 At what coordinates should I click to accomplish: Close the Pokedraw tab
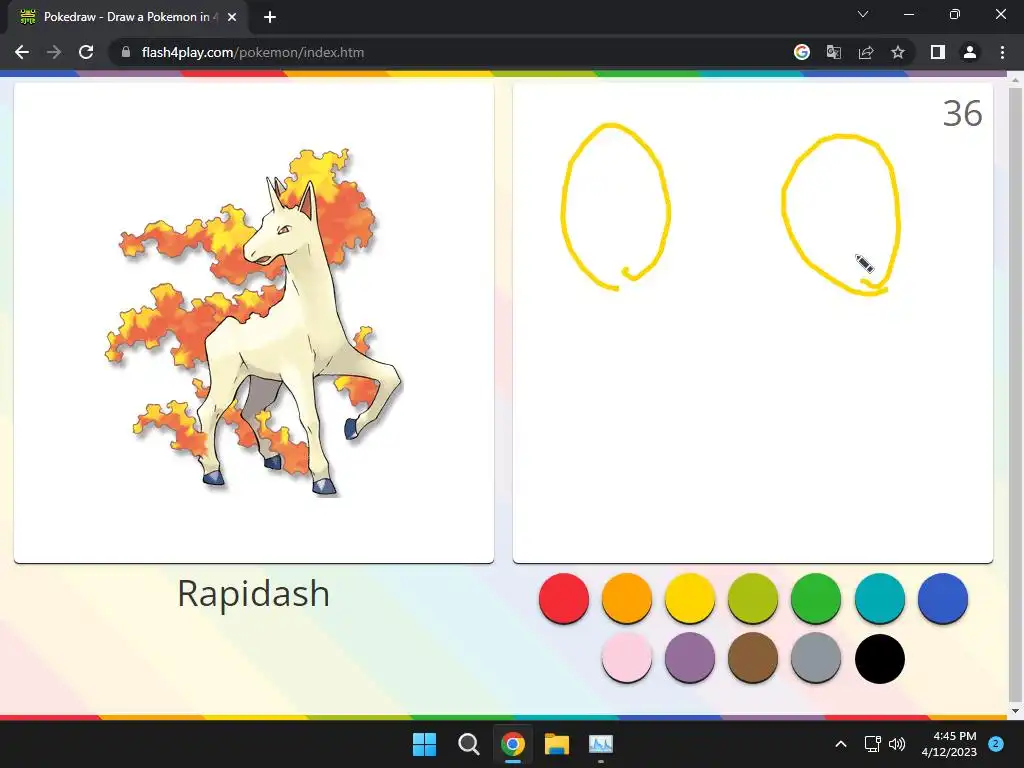tap(232, 17)
